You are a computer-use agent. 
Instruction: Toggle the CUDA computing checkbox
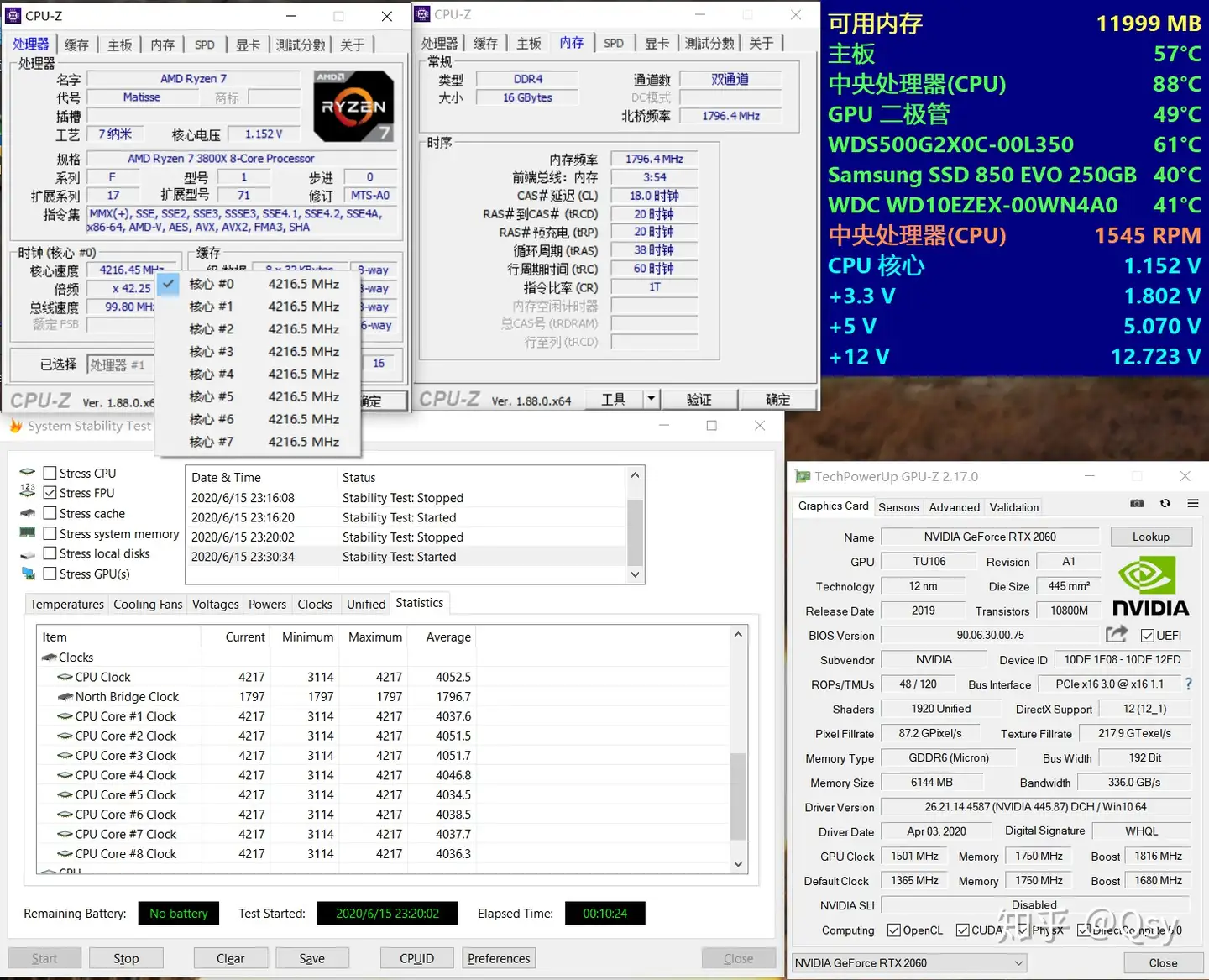963,930
